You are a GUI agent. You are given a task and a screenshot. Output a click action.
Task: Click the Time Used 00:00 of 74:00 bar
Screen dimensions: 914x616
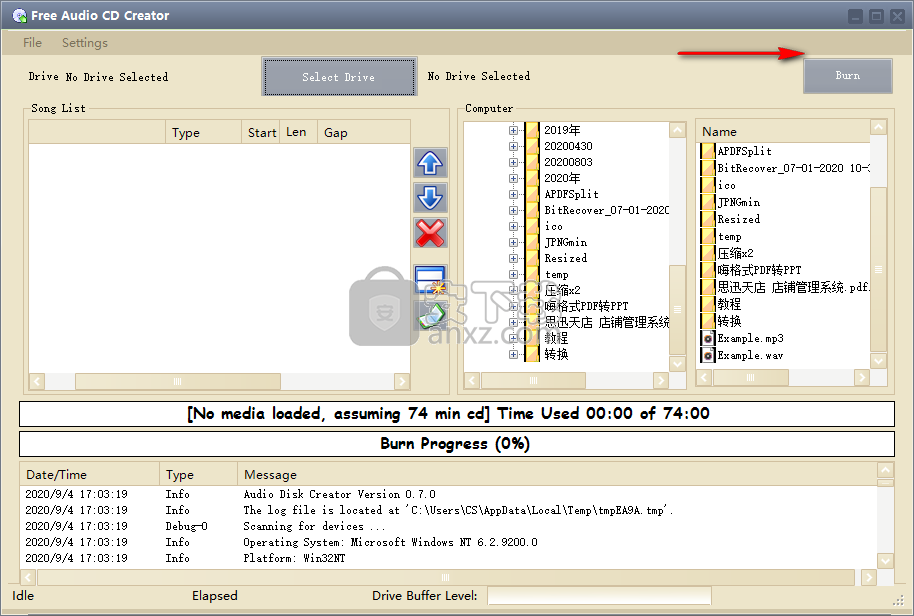[456, 413]
